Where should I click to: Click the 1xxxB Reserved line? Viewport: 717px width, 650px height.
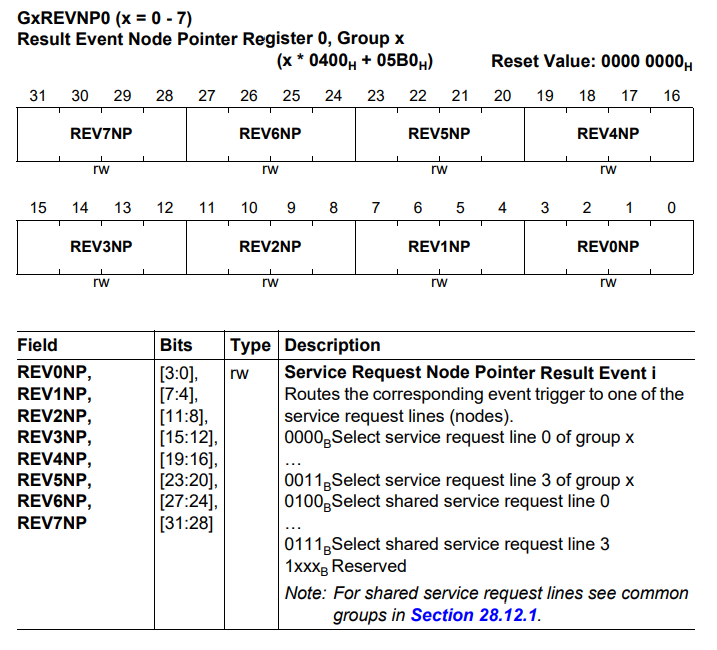345,567
